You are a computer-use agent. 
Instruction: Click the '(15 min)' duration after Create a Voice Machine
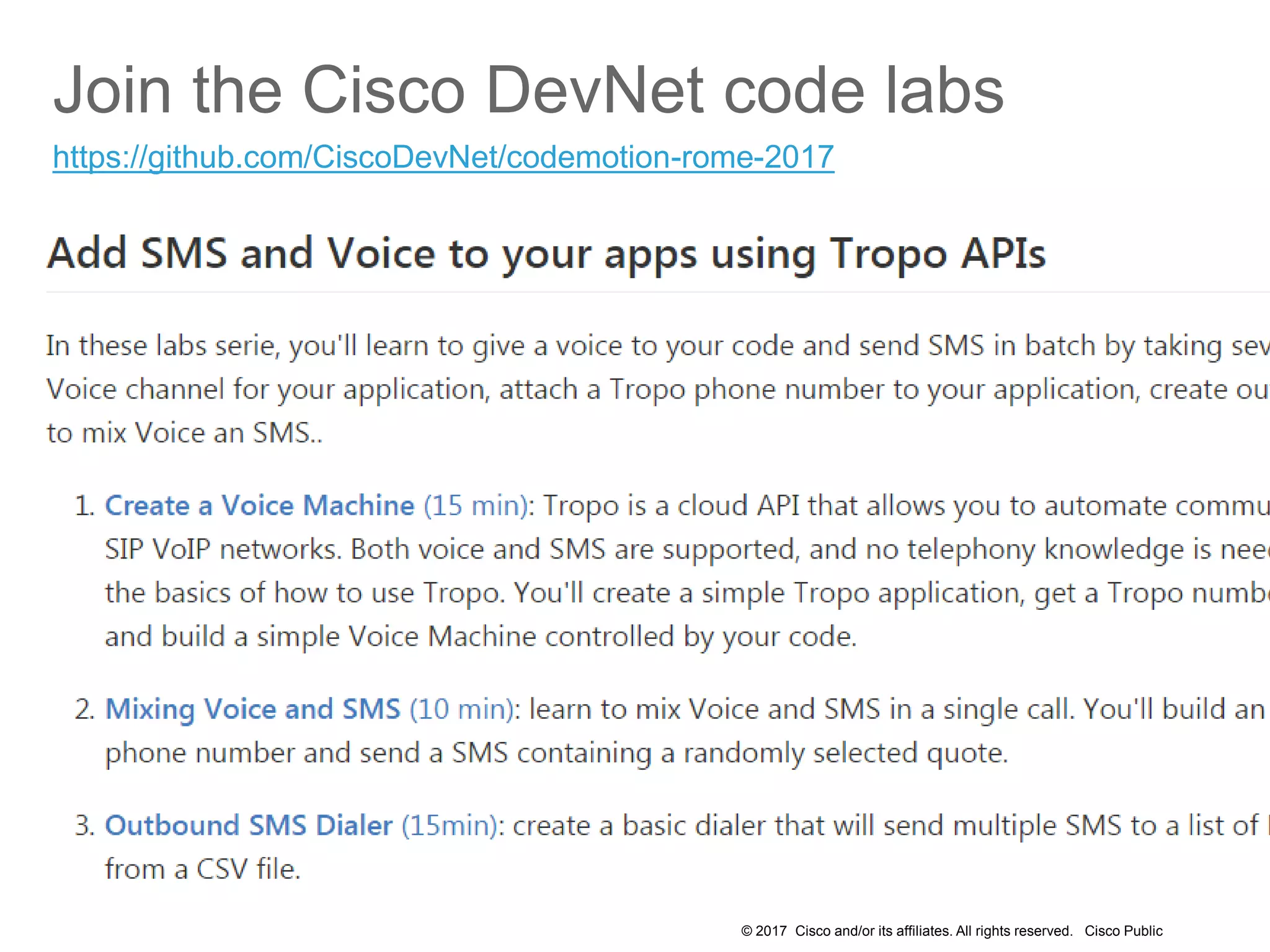tap(476, 506)
